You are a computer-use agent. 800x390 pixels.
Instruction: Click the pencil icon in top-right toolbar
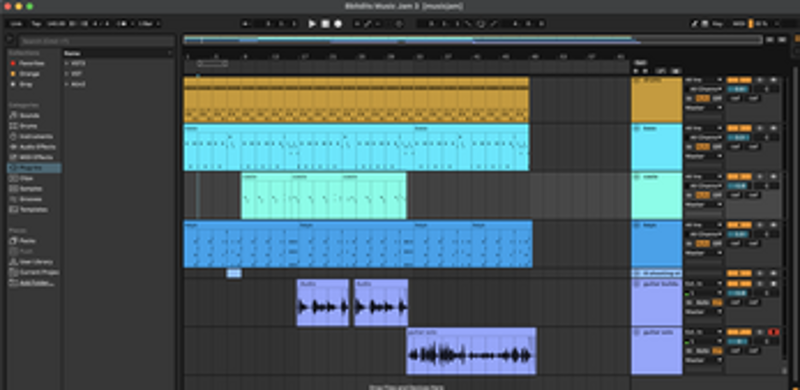(694, 24)
